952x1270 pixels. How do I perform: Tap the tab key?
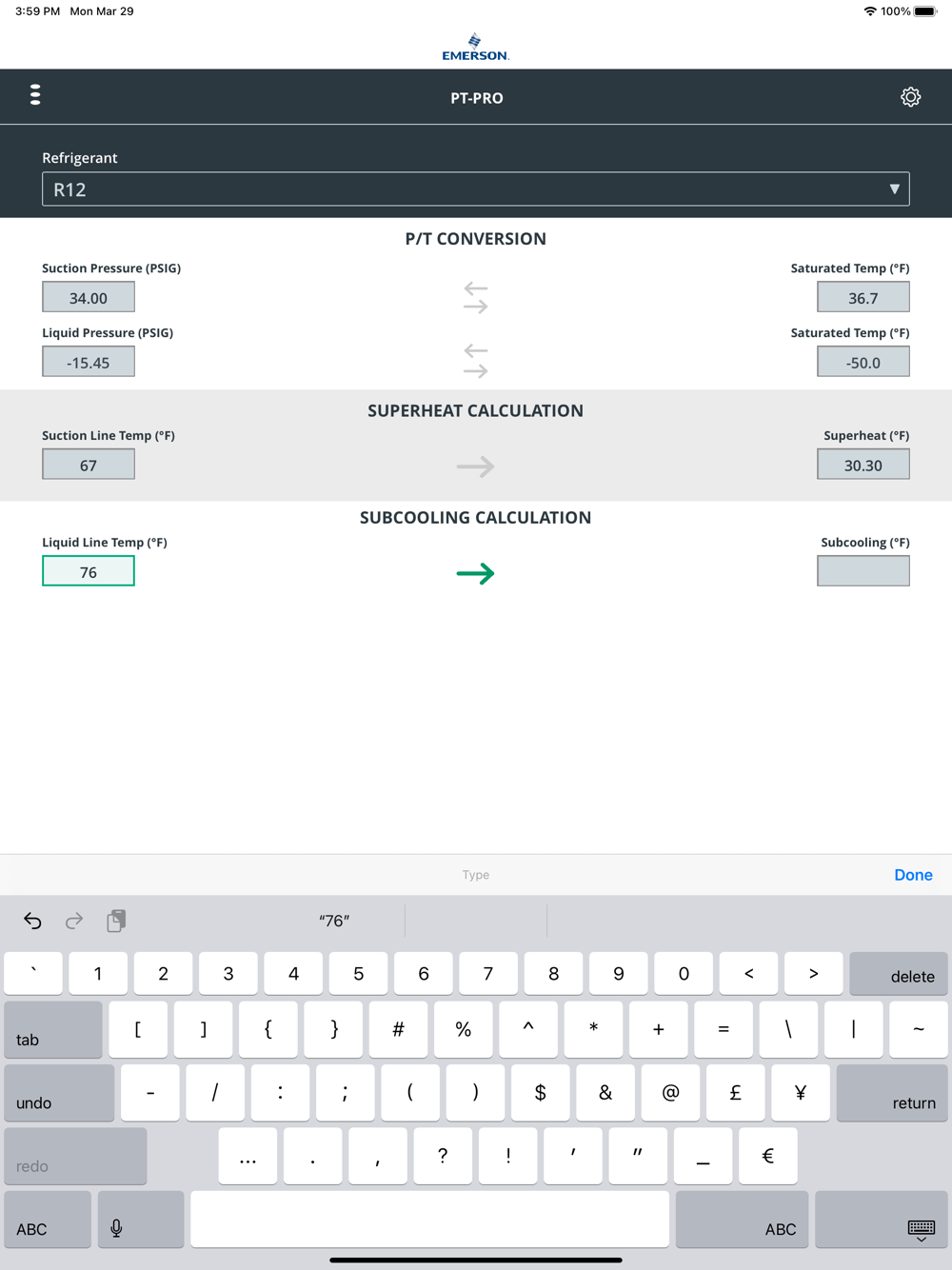coord(53,1030)
